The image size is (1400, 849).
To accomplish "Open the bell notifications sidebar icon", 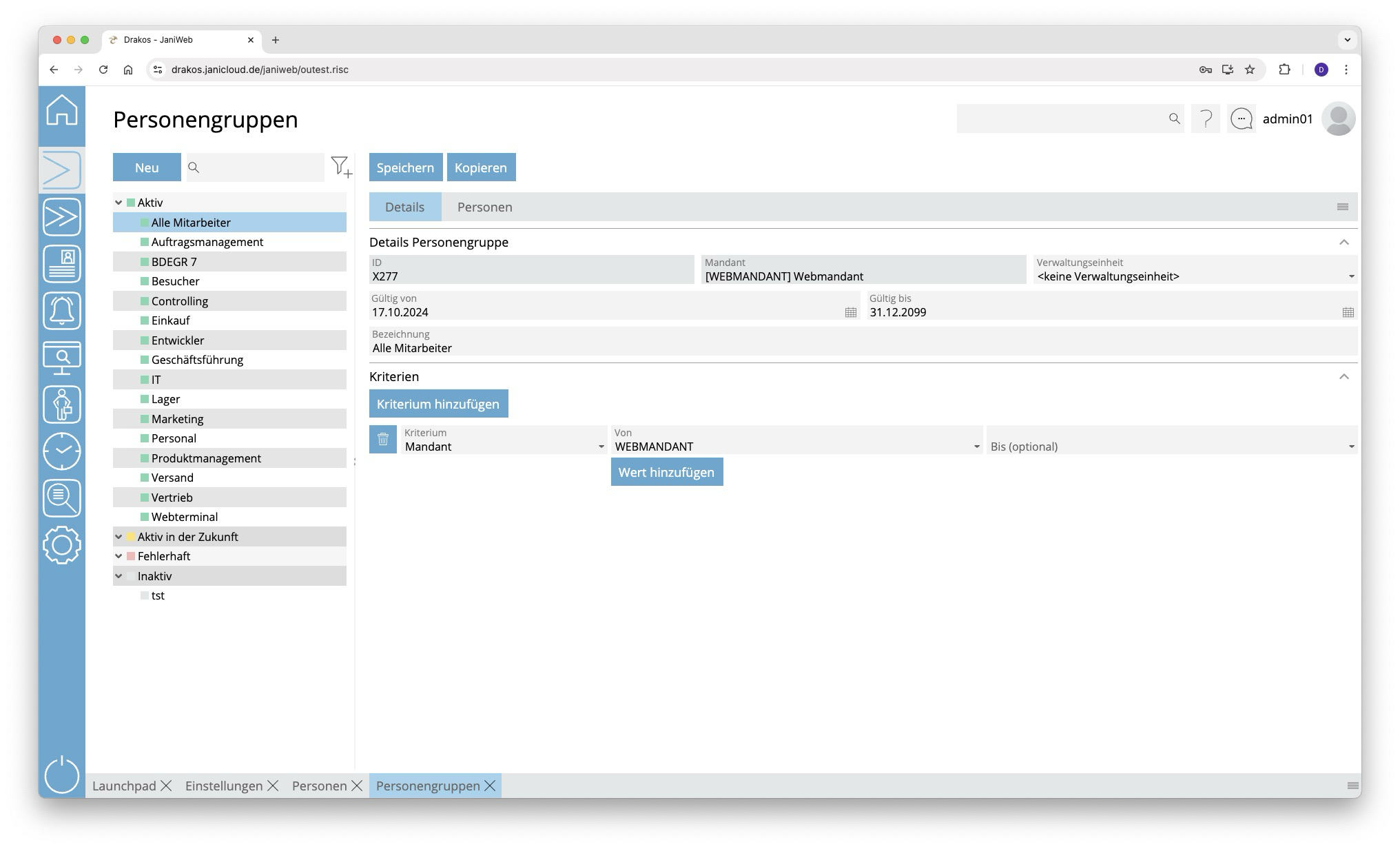I will click(x=62, y=311).
